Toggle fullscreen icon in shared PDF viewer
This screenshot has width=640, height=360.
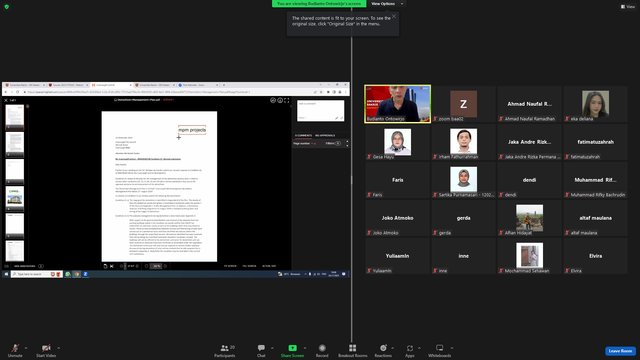pyautogui.click(x=287, y=100)
